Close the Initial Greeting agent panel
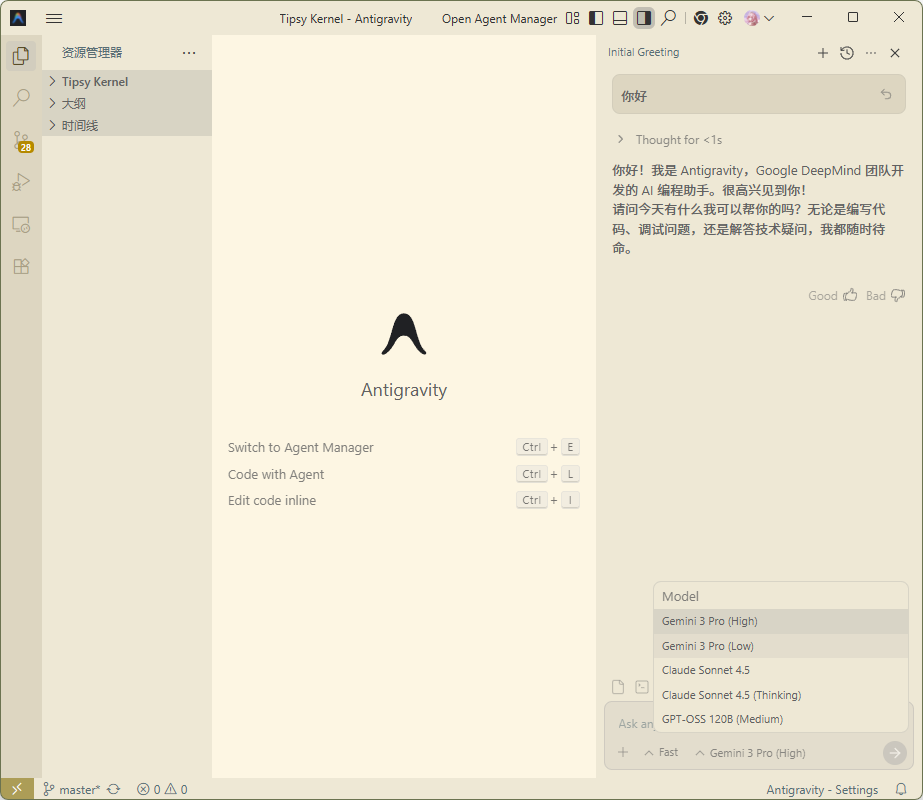This screenshot has height=800, width=923. [895, 53]
